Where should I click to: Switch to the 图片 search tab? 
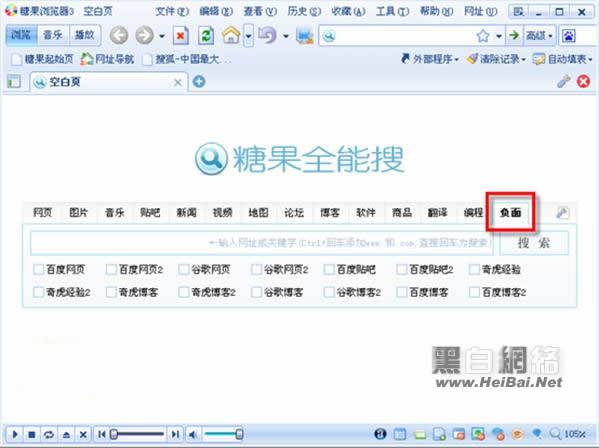[78, 212]
